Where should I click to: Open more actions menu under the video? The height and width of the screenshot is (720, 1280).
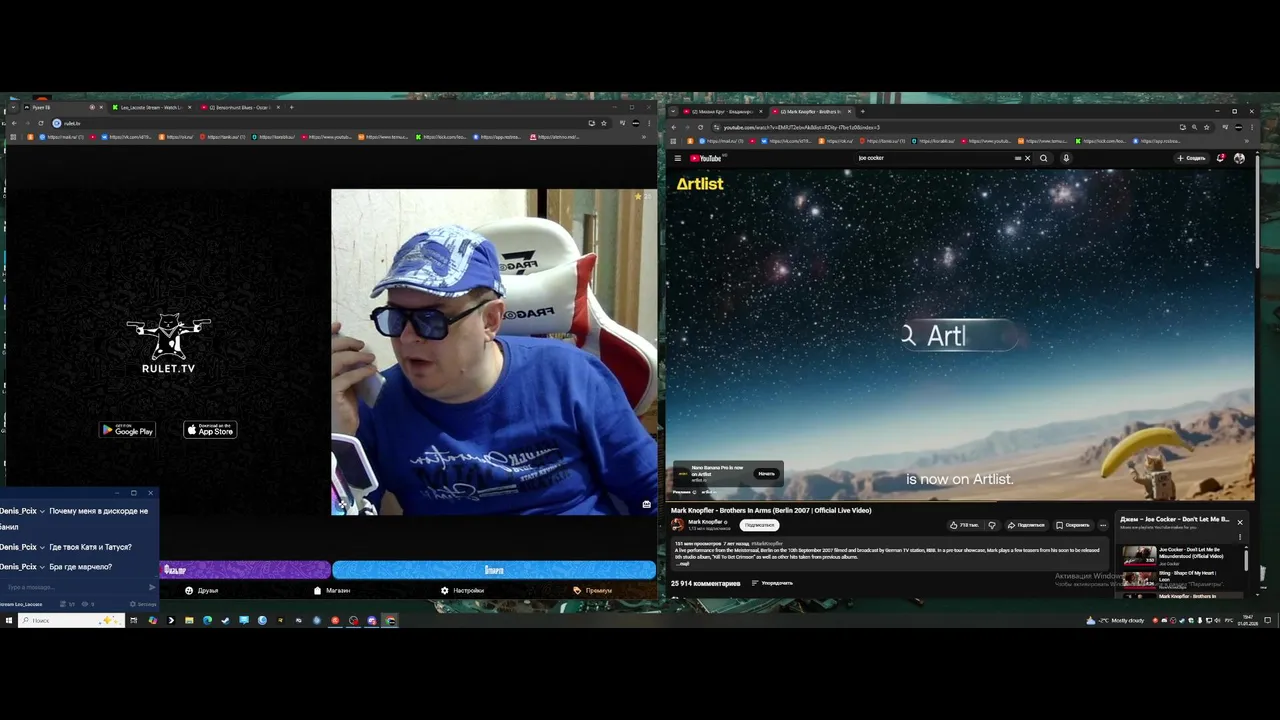click(1103, 525)
